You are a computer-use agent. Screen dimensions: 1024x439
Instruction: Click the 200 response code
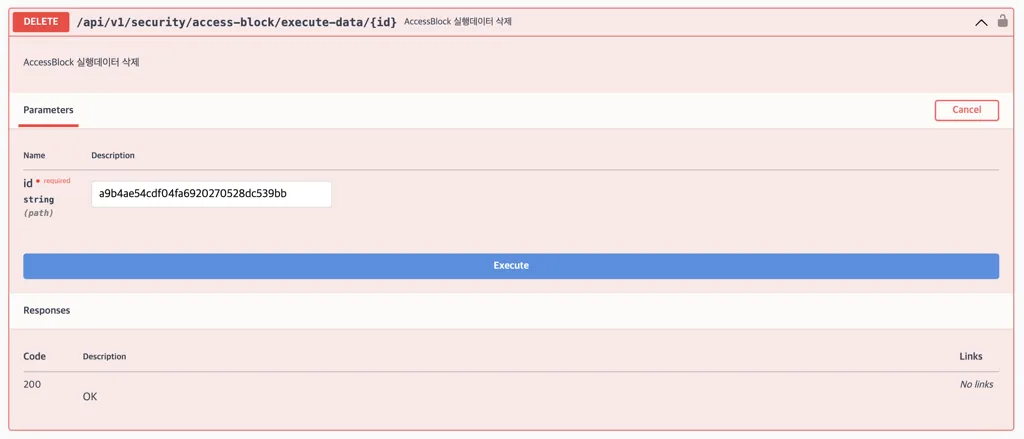click(x=32, y=384)
